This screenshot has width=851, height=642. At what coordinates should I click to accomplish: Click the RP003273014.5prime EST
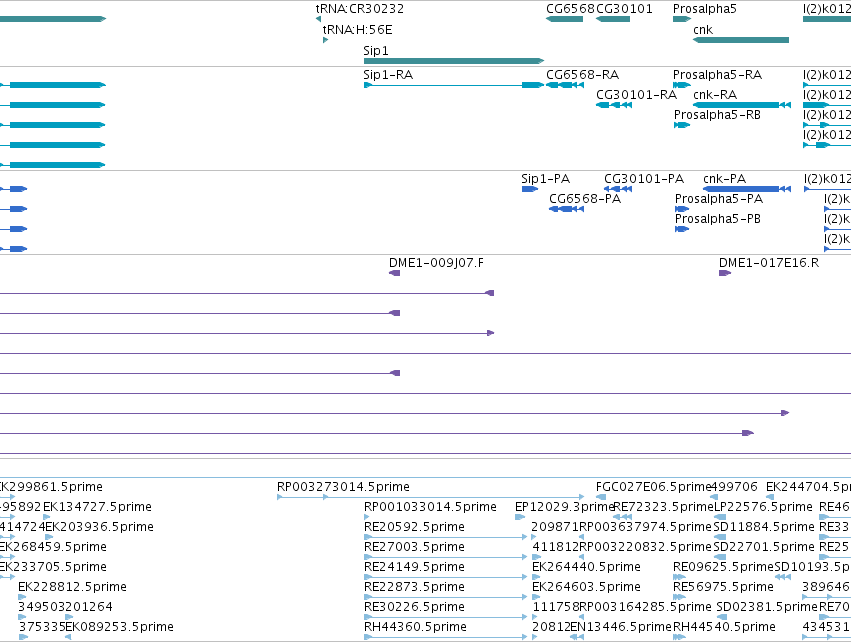point(430,497)
